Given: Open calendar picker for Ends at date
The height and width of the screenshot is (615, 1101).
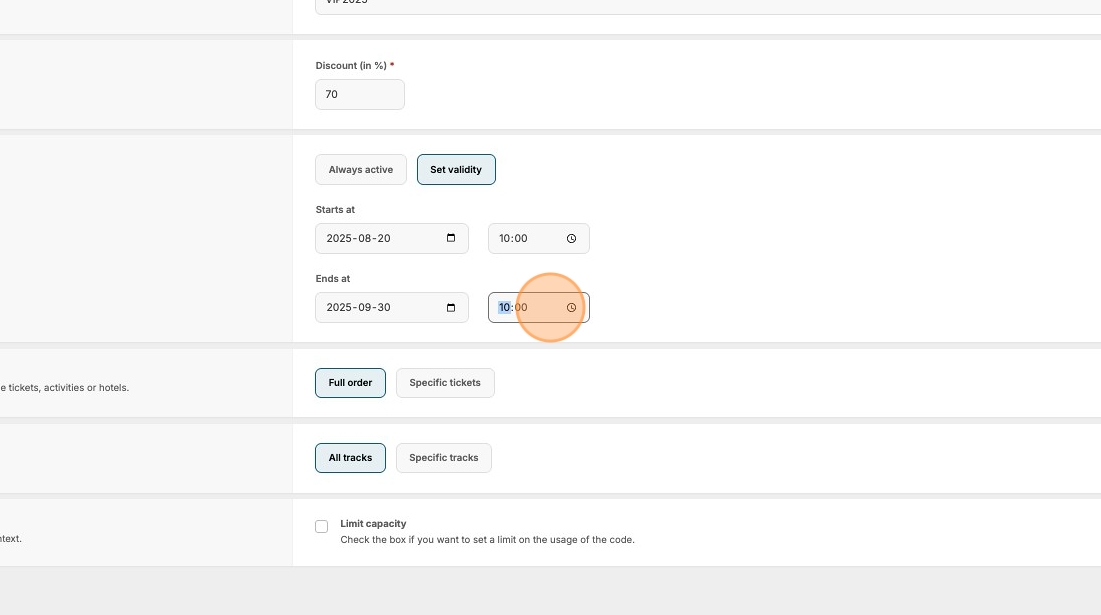Looking at the screenshot, I should click(x=451, y=307).
